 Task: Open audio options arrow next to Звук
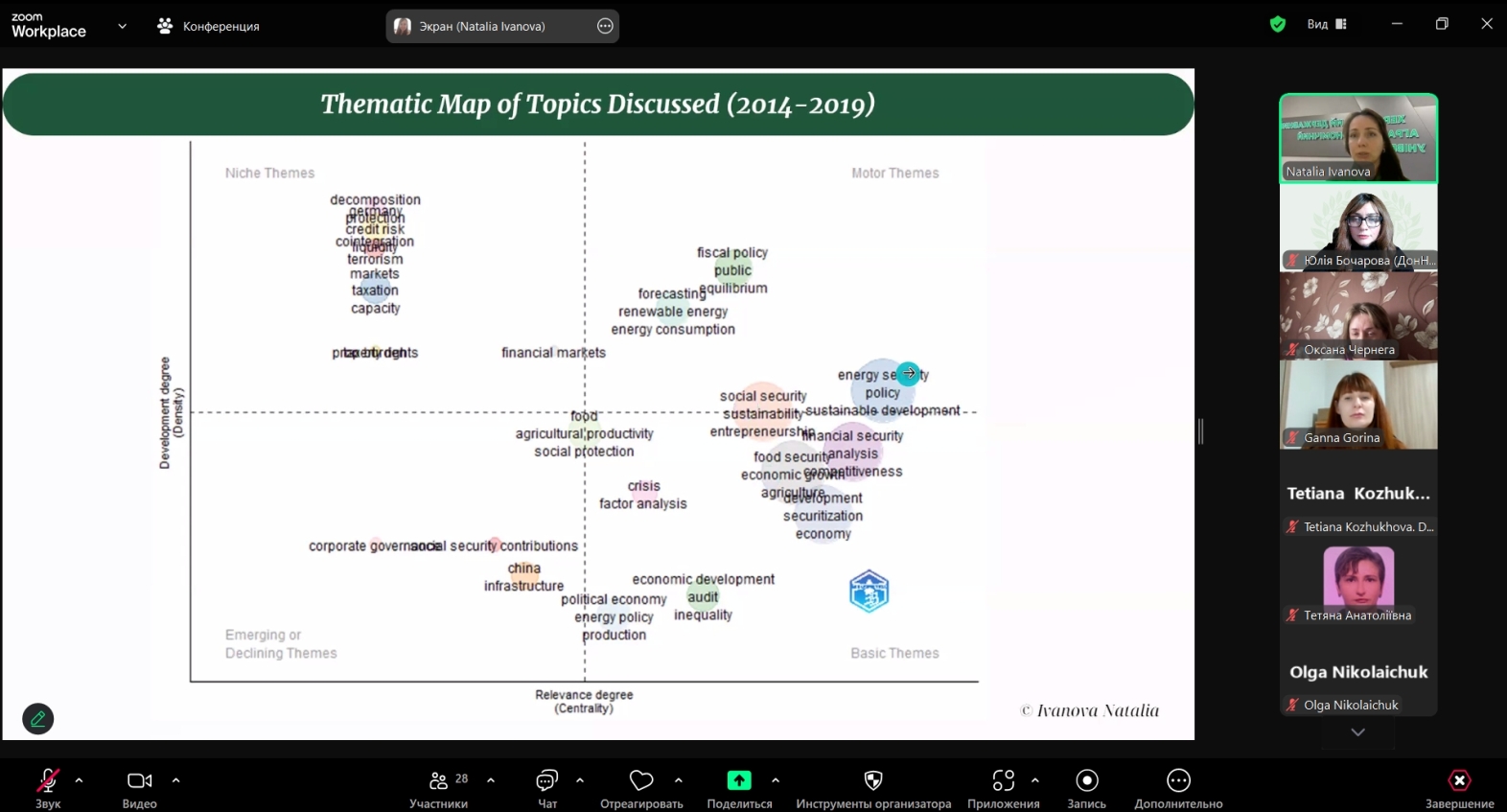coord(80,780)
